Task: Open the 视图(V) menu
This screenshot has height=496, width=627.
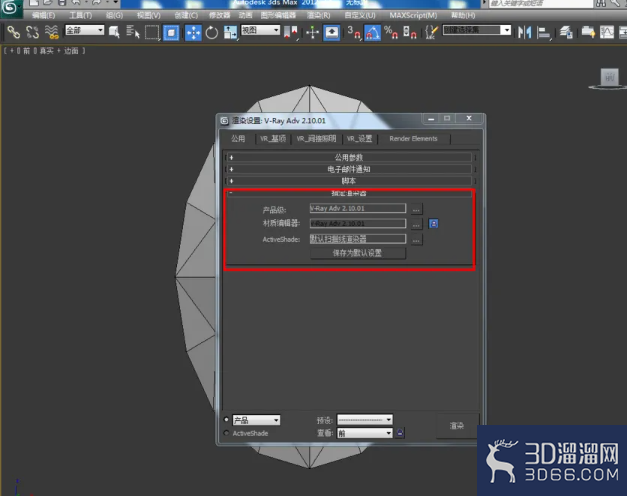Action: coord(149,15)
